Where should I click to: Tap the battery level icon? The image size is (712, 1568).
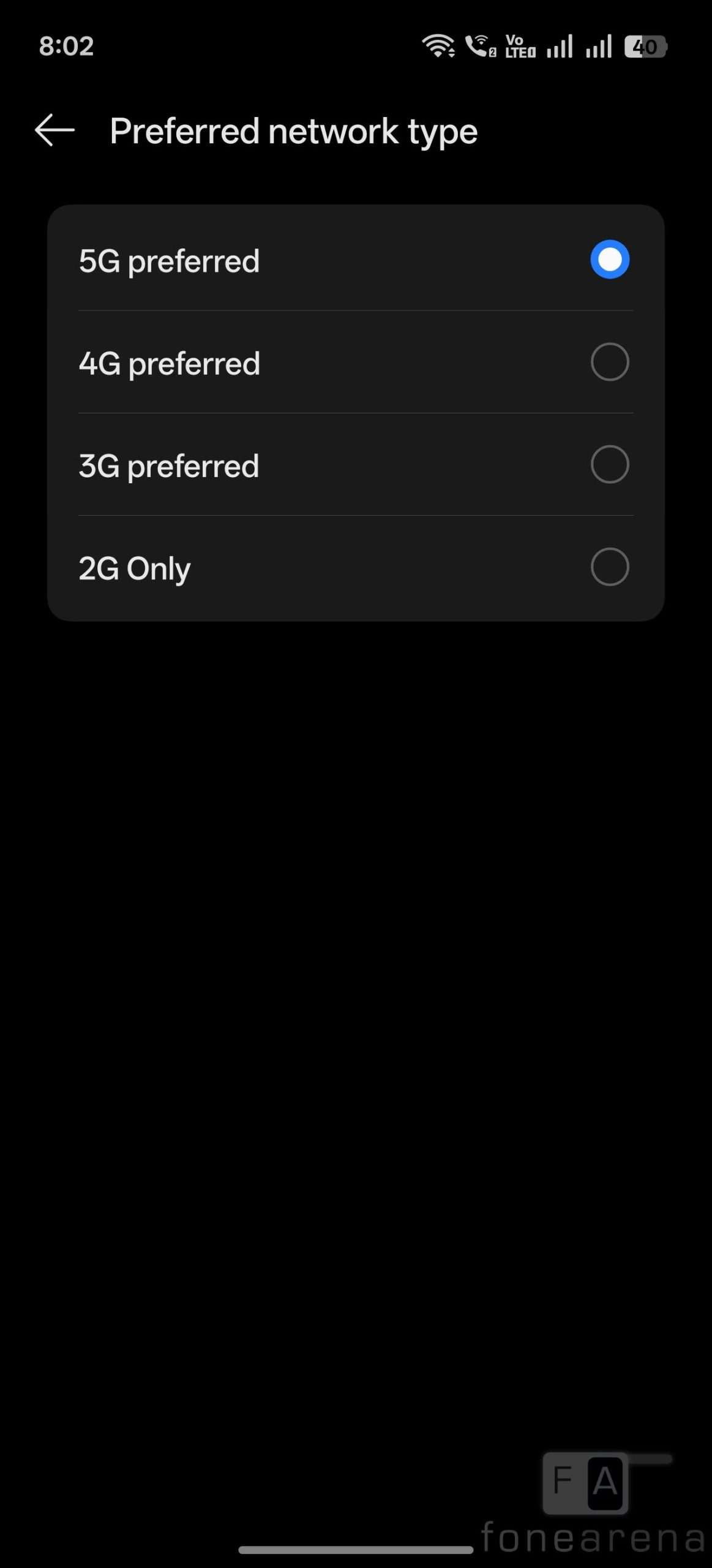645,47
